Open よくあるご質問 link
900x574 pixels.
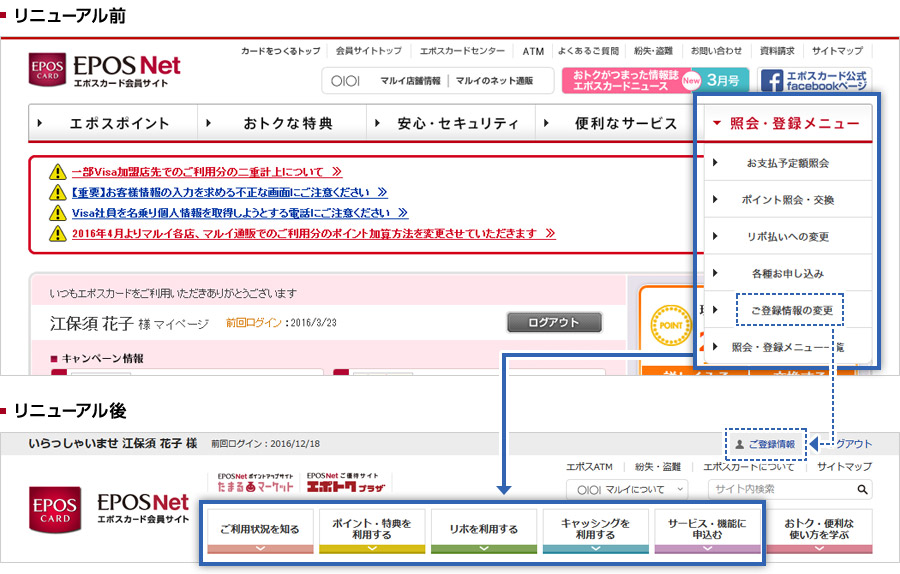pos(588,51)
